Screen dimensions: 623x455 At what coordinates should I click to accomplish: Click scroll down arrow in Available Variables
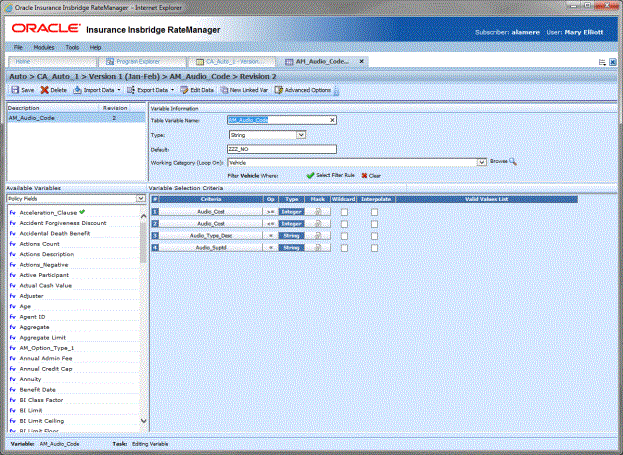click(x=143, y=421)
